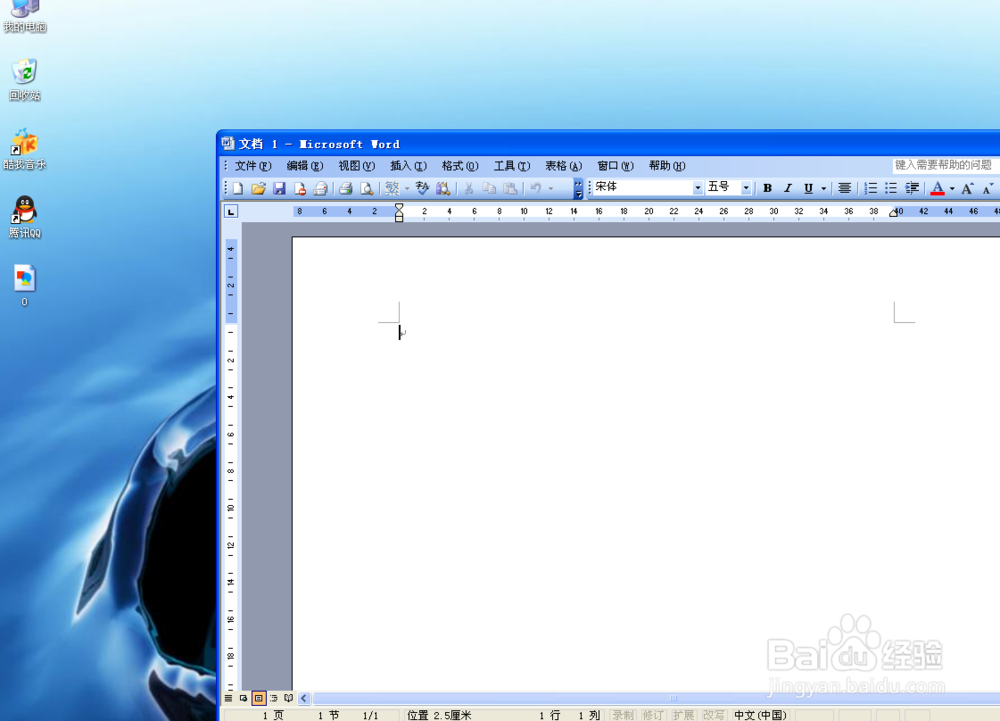Expand Standard toolbar options chevron
The image size is (1000, 721).
[578, 188]
